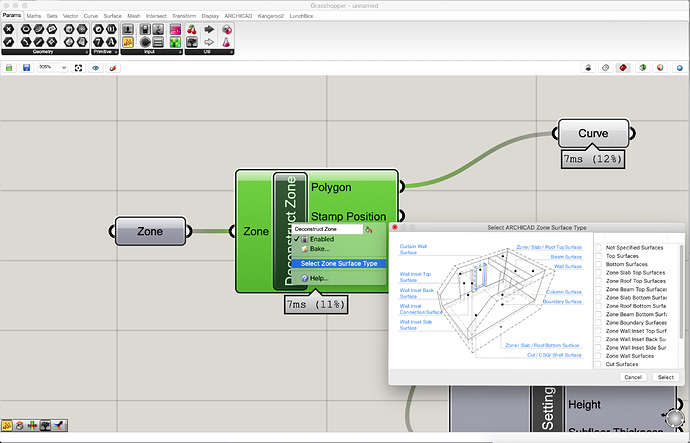Screen dimensions: 690x443
Task: Click the green pixel icon in Input panel
Action: tap(175, 42)
